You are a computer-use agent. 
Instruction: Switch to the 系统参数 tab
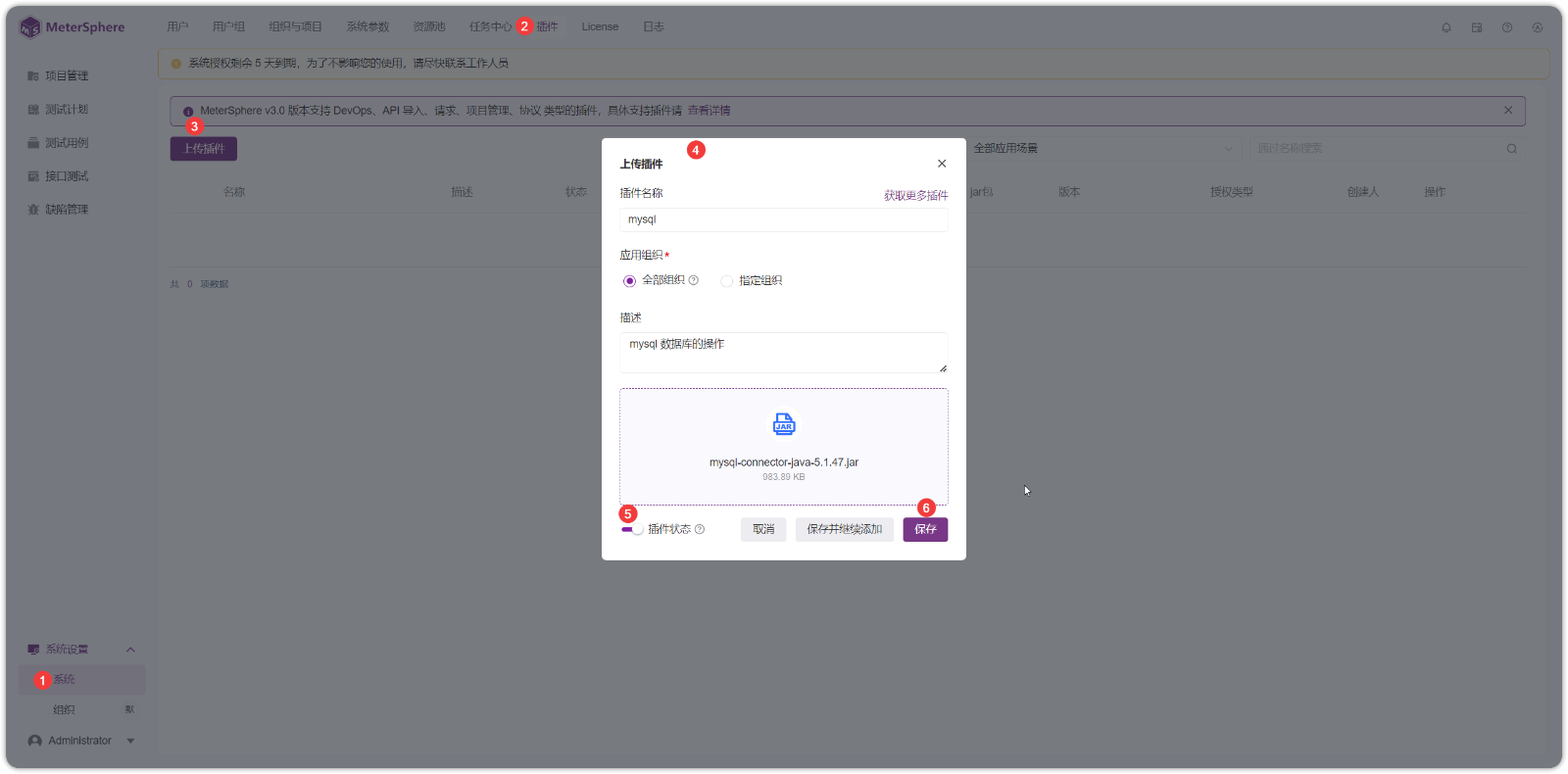[x=367, y=27]
